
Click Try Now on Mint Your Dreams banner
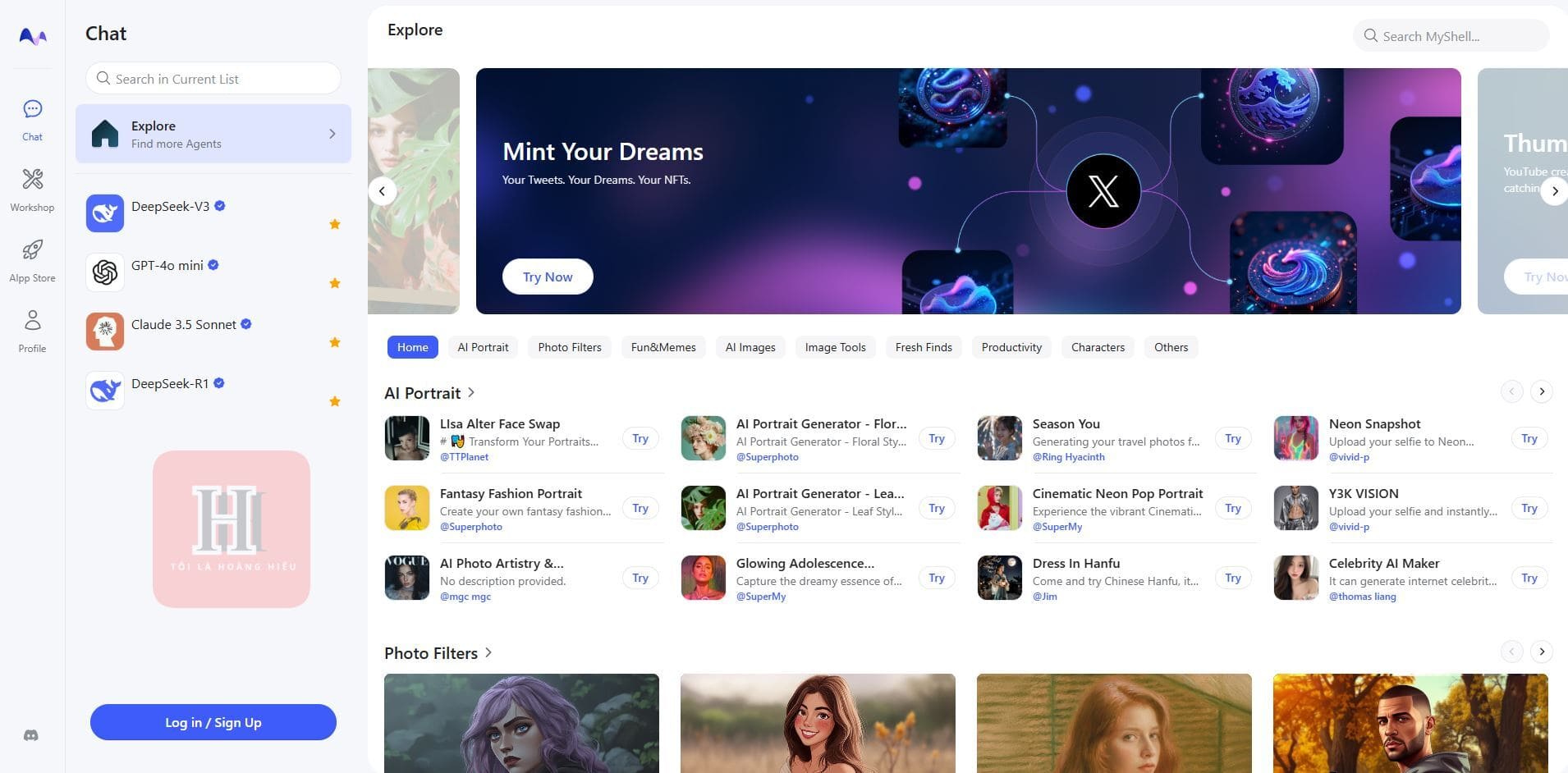pos(548,277)
